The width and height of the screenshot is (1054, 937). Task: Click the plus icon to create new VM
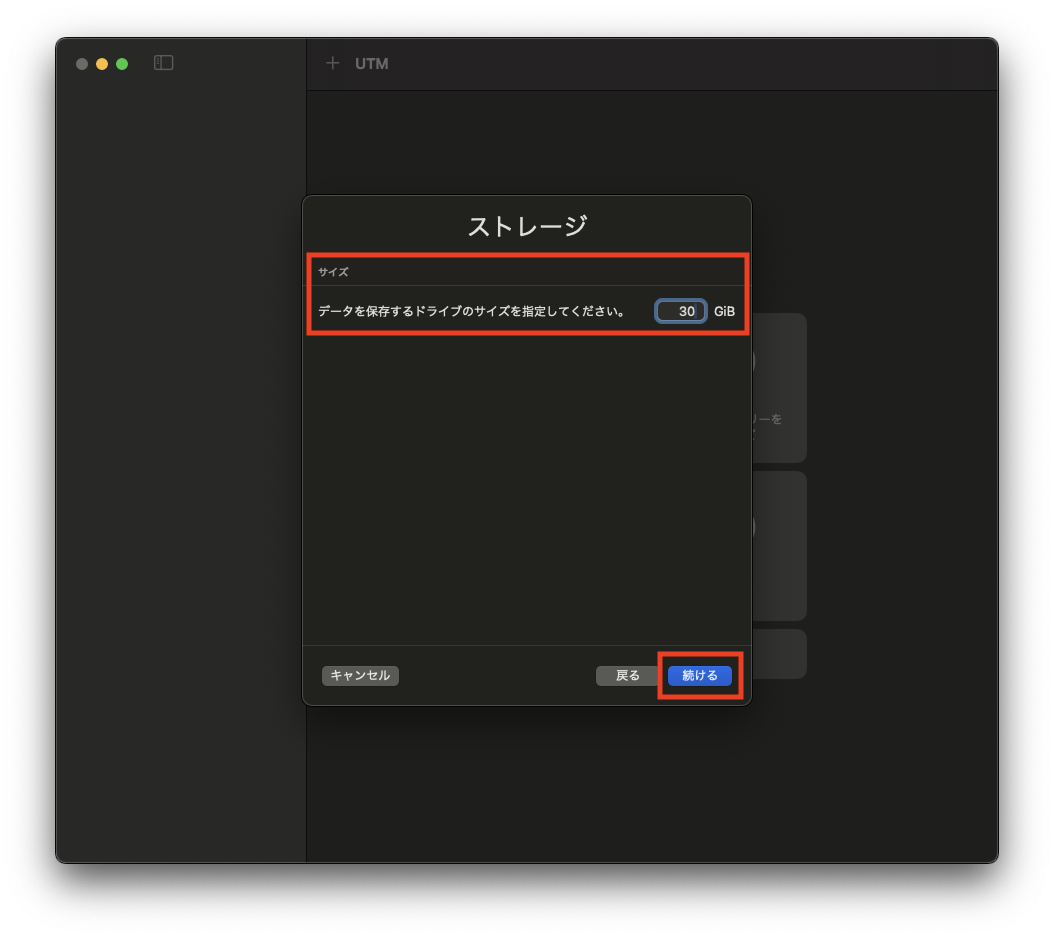332,63
